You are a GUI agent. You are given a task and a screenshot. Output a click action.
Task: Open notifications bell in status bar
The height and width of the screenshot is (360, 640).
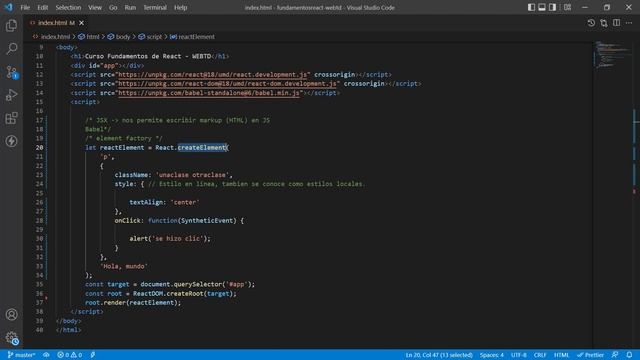(x=629, y=355)
